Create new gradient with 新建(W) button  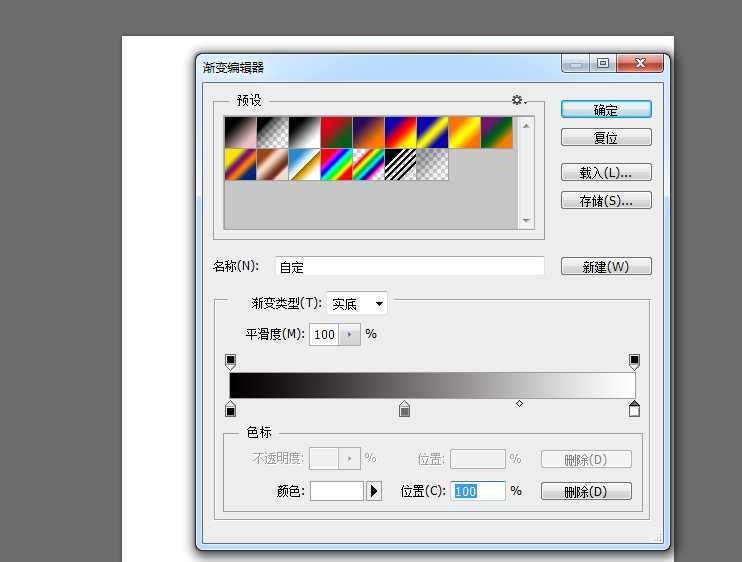pyautogui.click(x=606, y=266)
